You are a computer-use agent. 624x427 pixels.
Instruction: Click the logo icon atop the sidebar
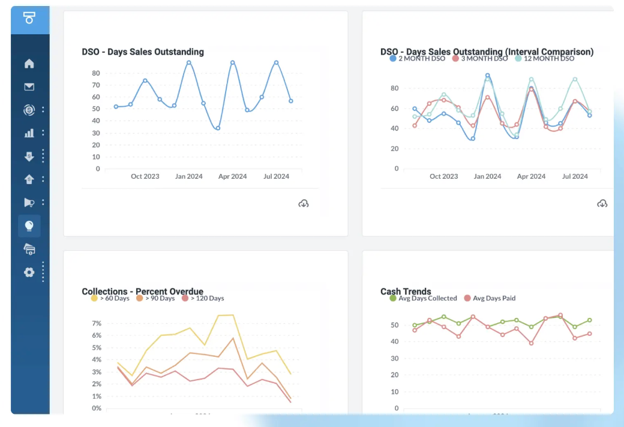pos(29,18)
